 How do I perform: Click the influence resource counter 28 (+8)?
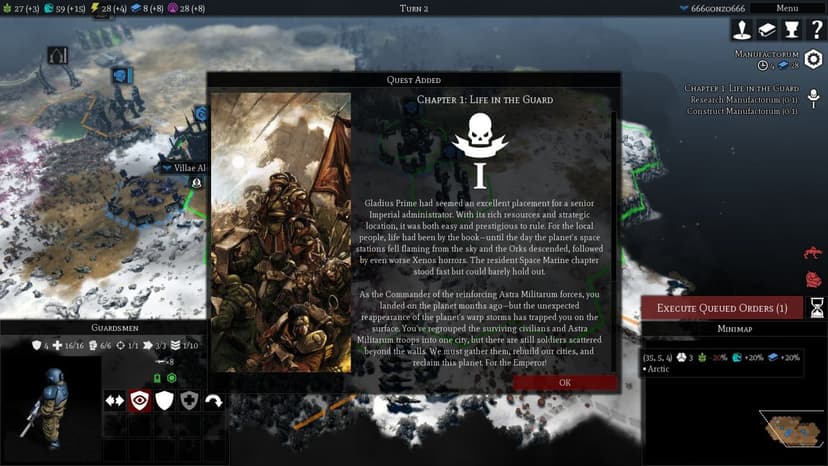(187, 8)
